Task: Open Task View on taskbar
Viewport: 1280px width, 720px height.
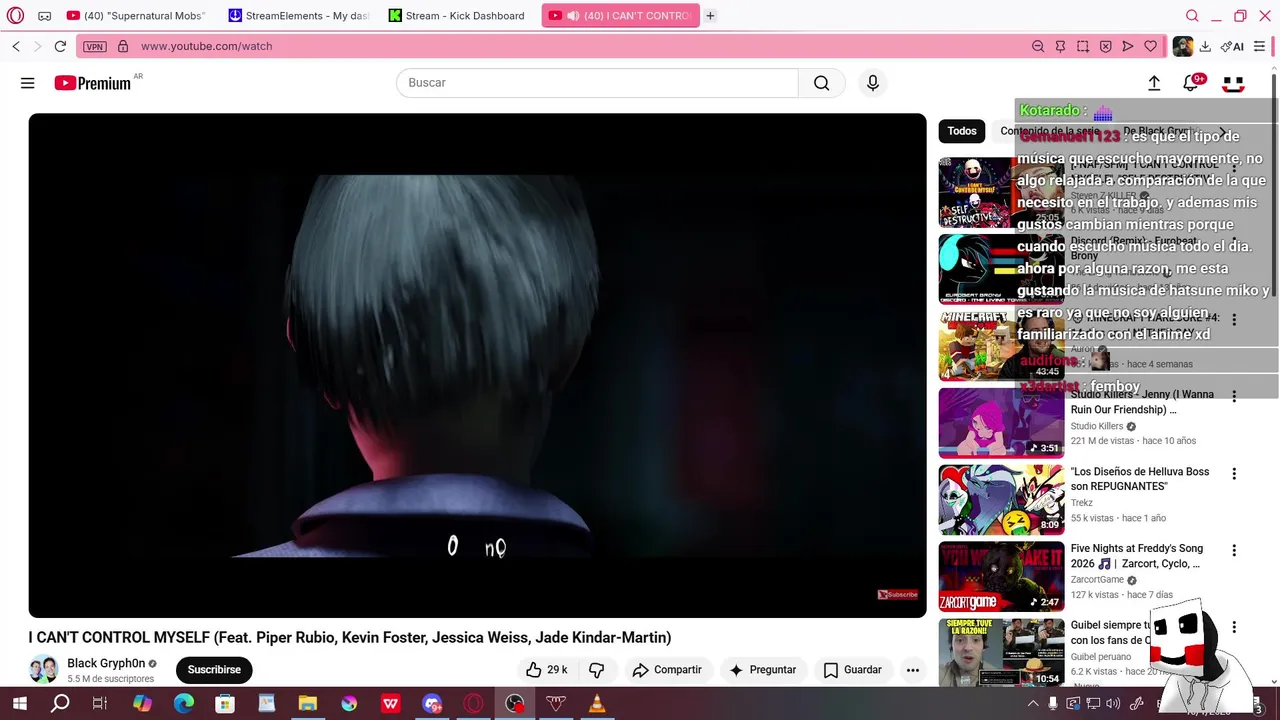Action: [x=100, y=704]
